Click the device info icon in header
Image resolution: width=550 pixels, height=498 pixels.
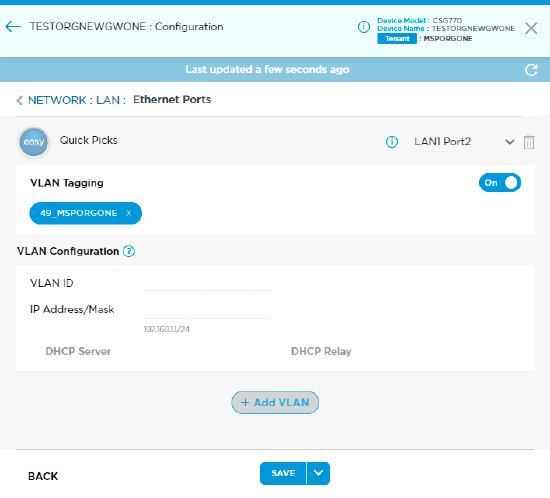364,27
